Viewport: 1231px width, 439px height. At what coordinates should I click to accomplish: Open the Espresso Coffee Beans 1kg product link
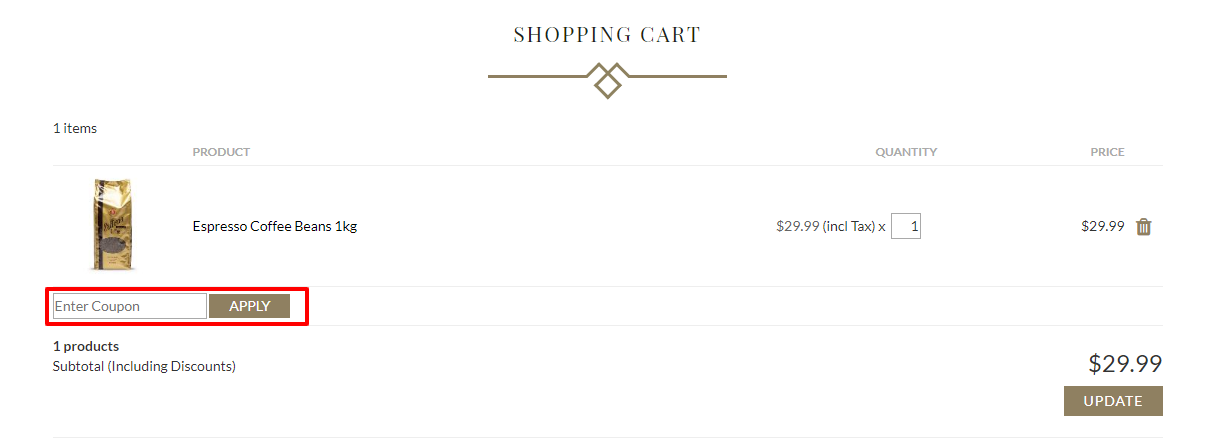tap(274, 226)
